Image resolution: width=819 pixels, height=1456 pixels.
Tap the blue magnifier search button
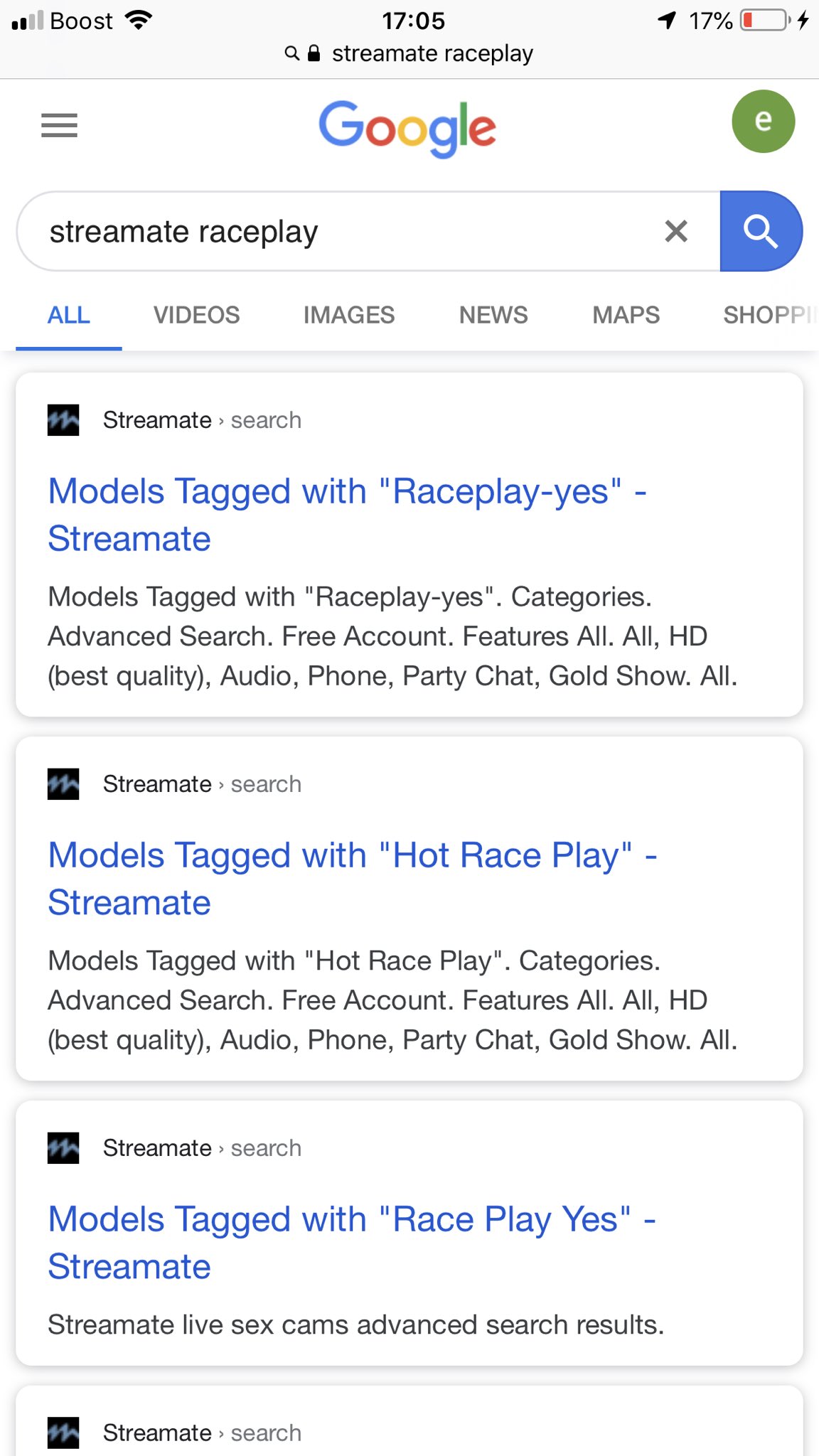[761, 231]
